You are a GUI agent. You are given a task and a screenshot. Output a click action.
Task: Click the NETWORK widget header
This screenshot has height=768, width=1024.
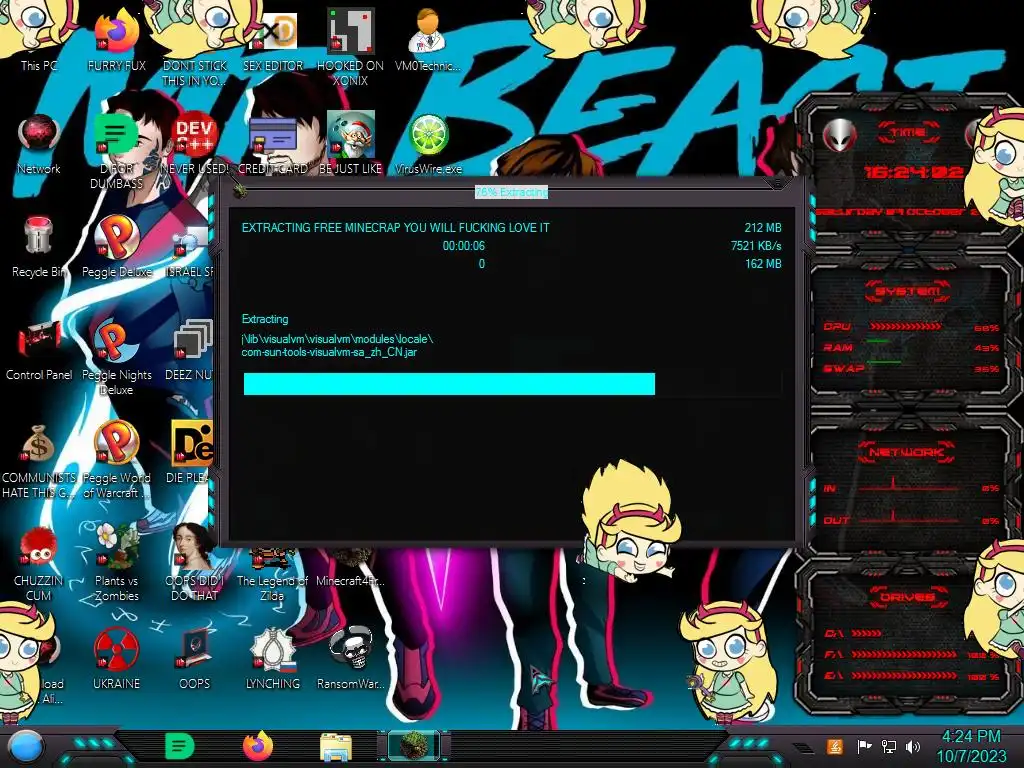coord(906,452)
